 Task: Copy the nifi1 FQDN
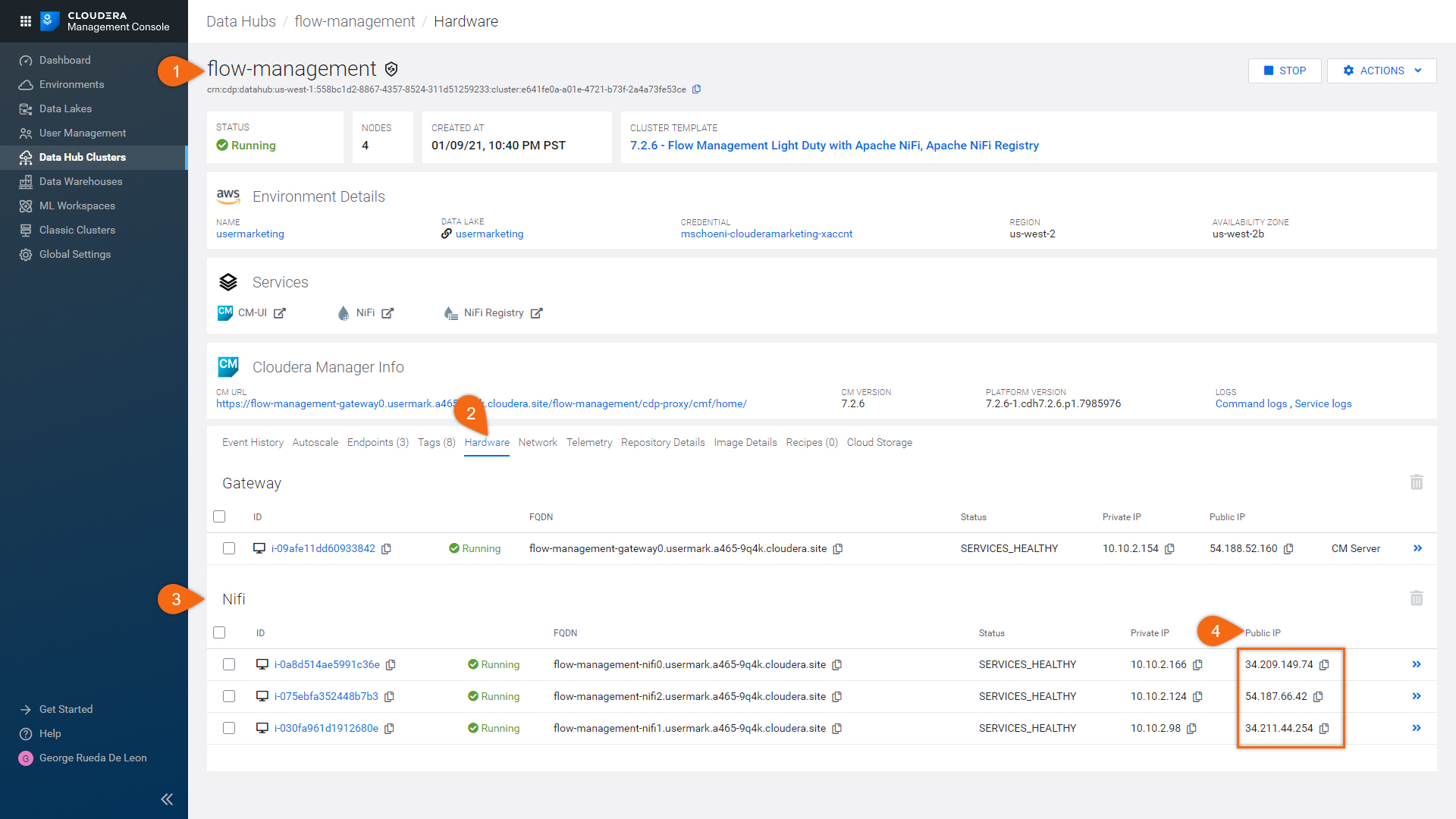[x=837, y=729]
